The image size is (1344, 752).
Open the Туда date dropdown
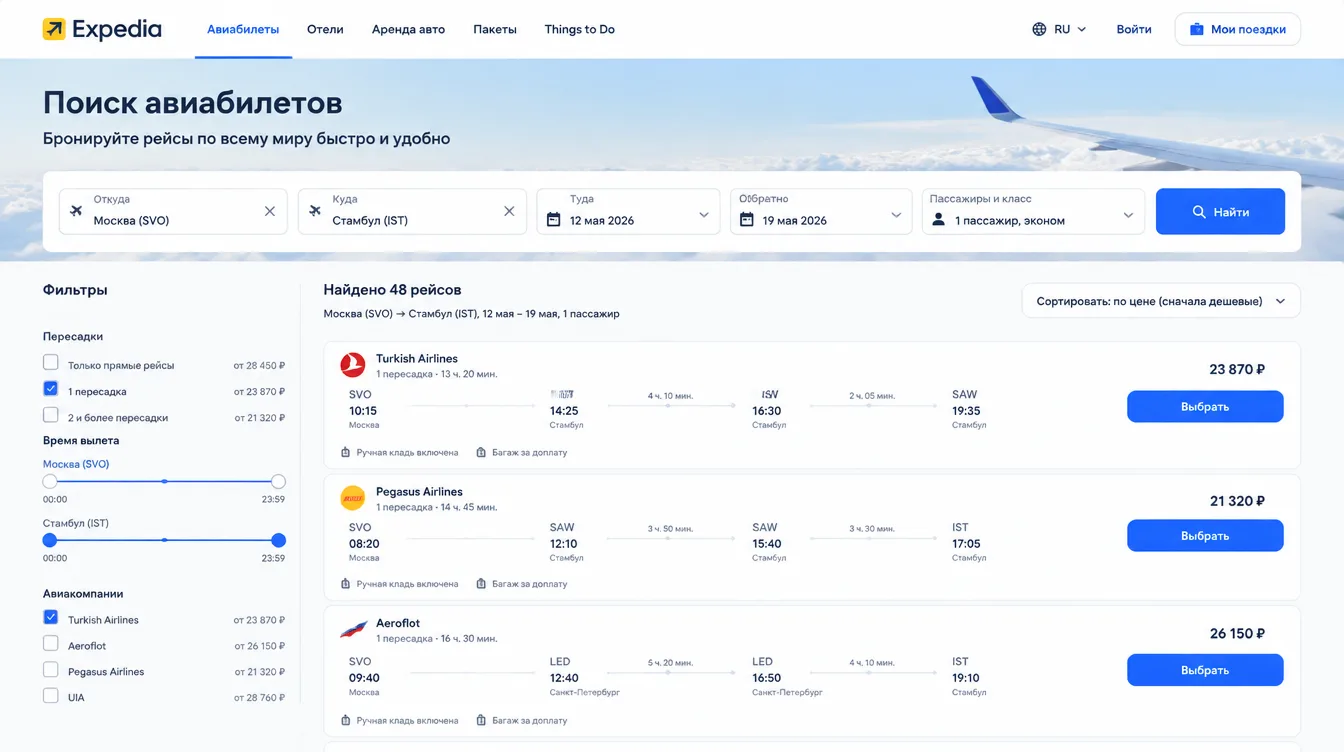pos(628,211)
